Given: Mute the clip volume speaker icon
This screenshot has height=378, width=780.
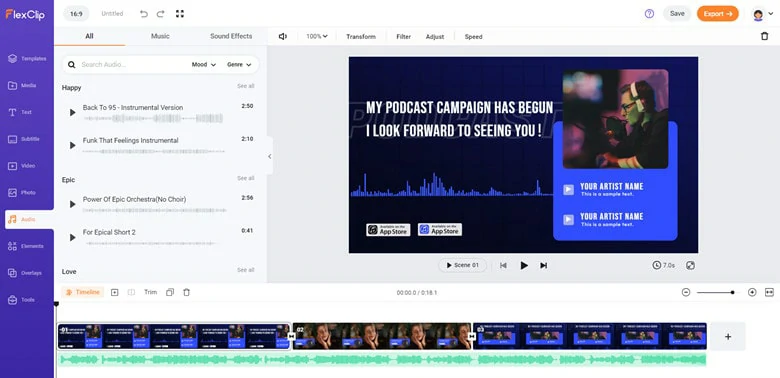Looking at the screenshot, I should pos(283,36).
